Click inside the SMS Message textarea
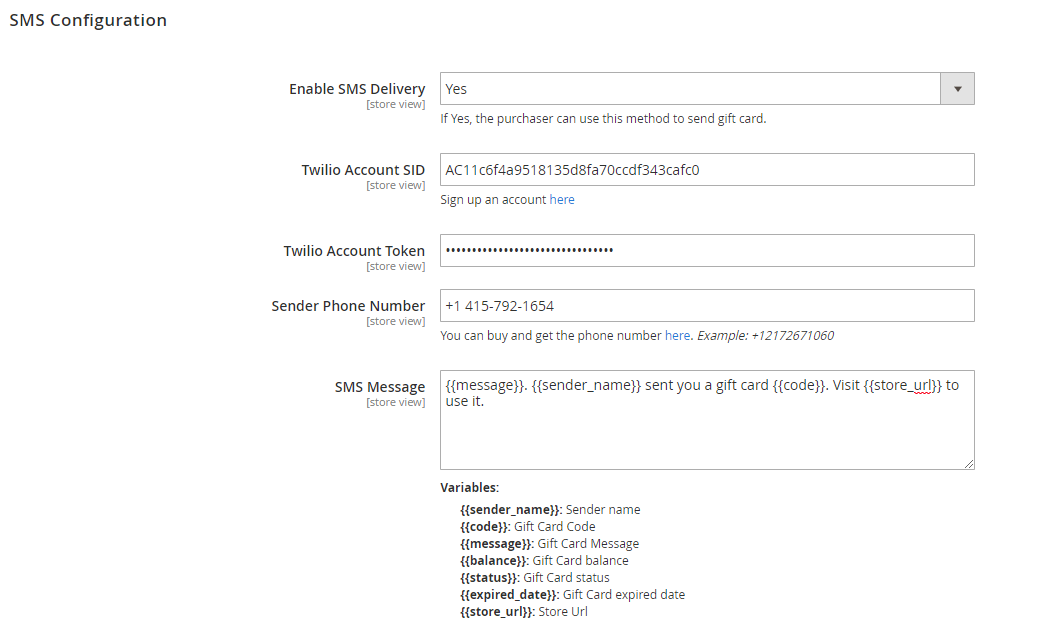Image resolution: width=1064 pixels, height=636 pixels. 707,419
